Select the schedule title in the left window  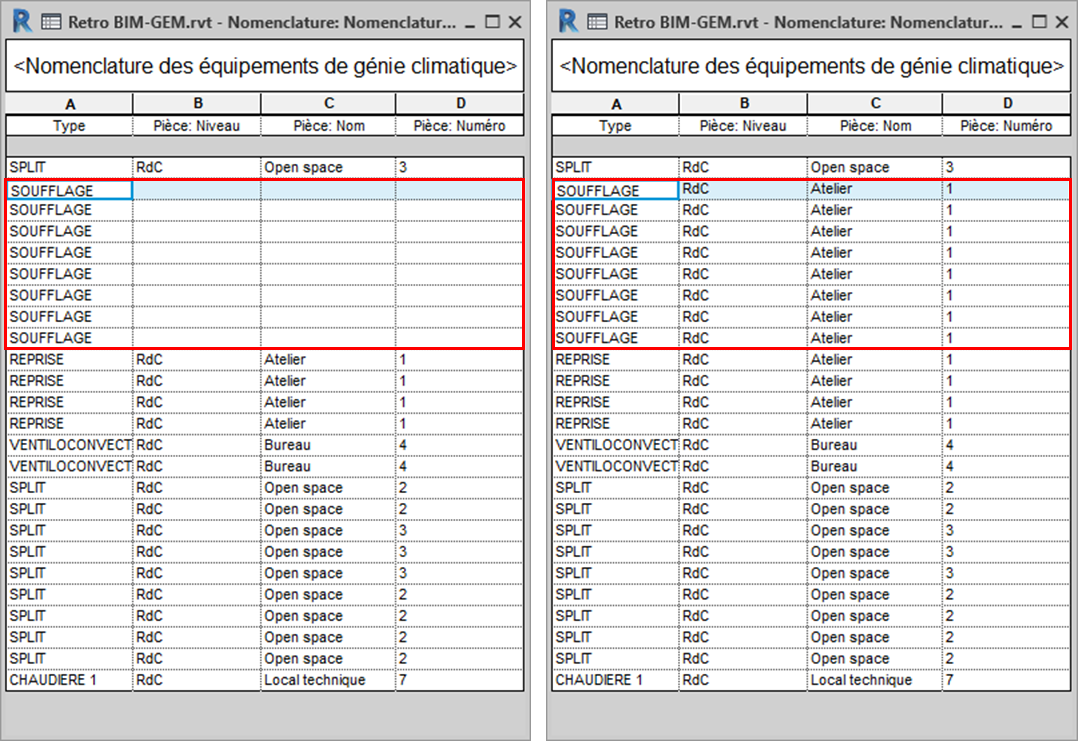tap(265, 67)
